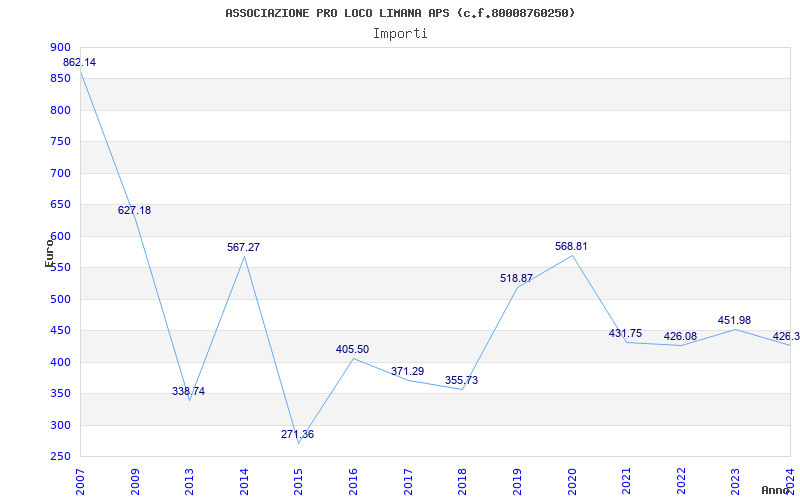Click the 2016 x-axis year label

pos(353,482)
